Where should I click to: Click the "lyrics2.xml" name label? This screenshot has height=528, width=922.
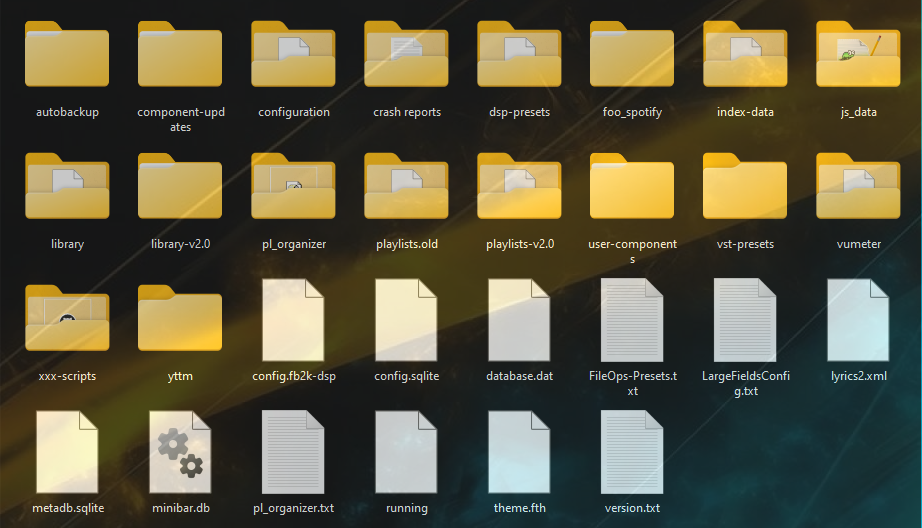coord(858,376)
